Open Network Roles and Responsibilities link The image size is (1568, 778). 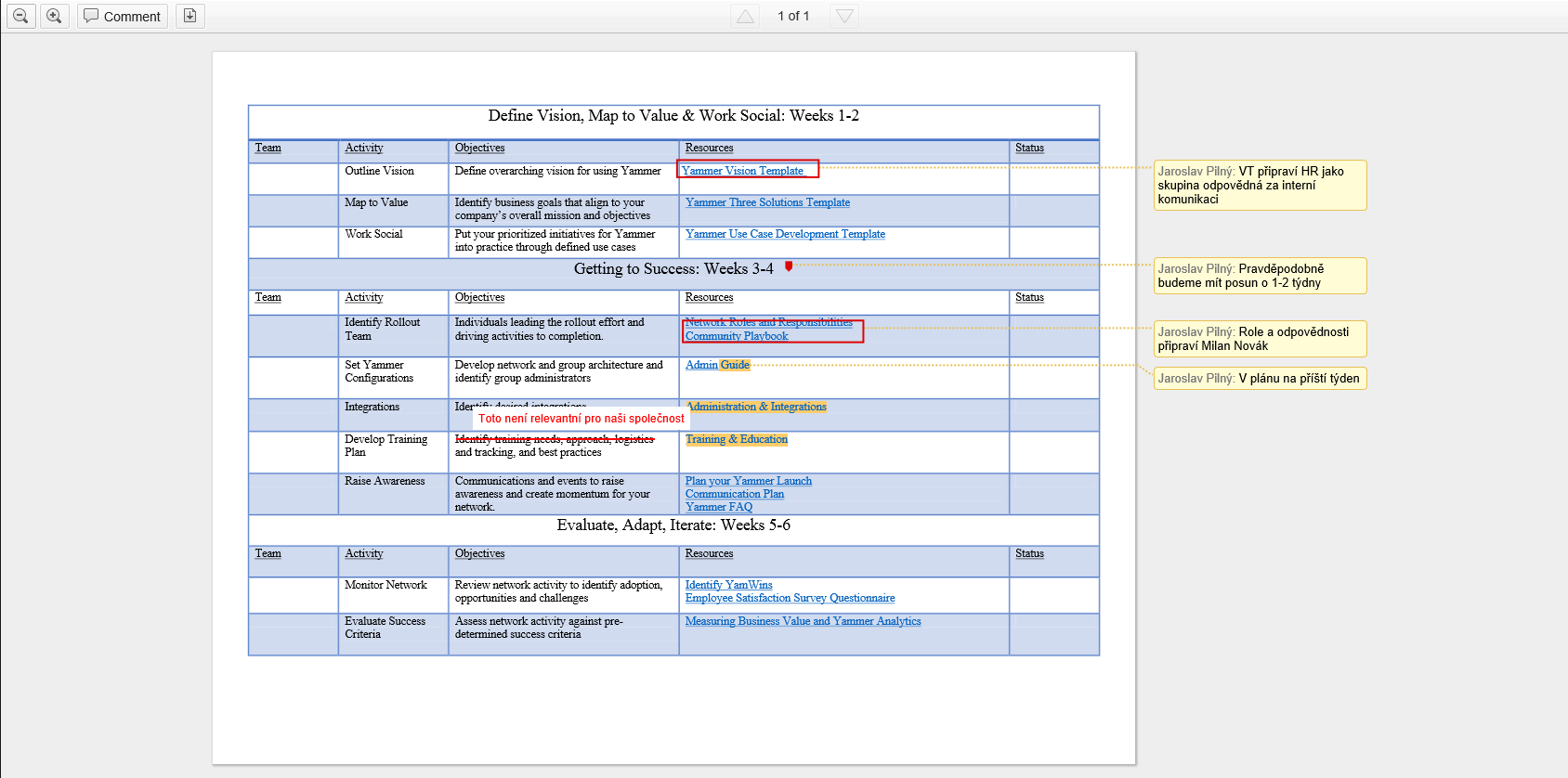(768, 322)
